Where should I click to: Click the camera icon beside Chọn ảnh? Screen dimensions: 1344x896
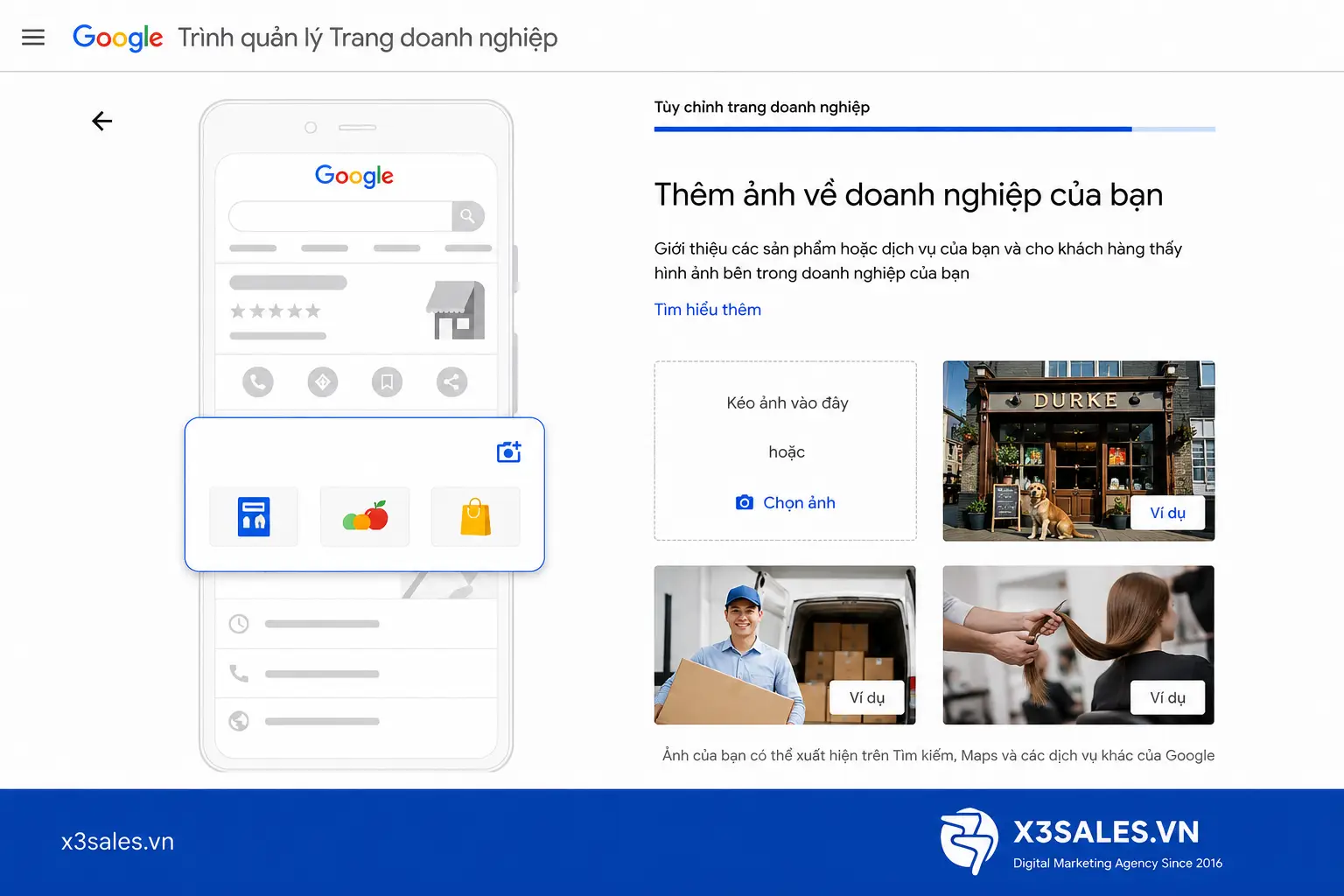[x=745, y=502]
